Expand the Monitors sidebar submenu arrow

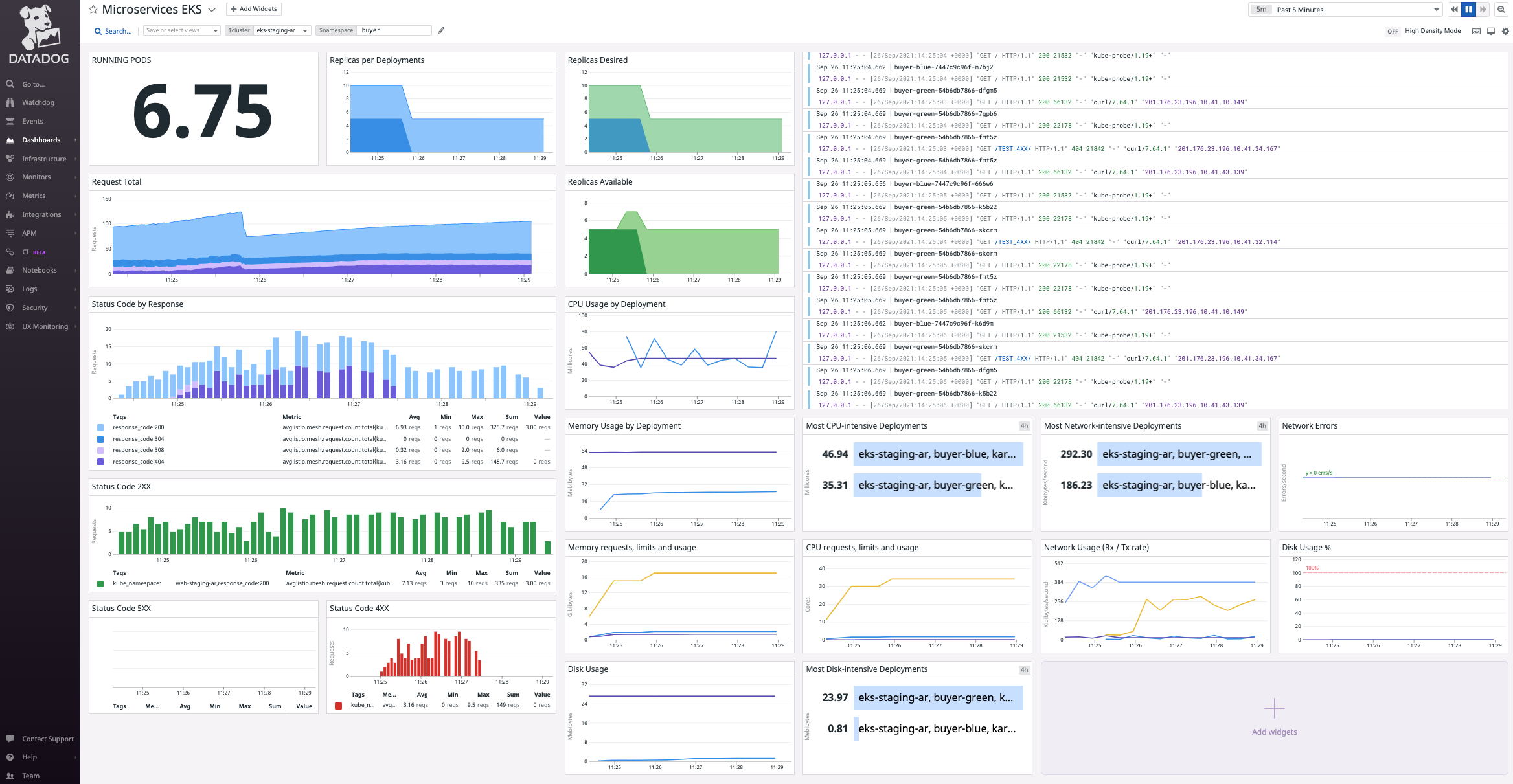tap(75, 177)
